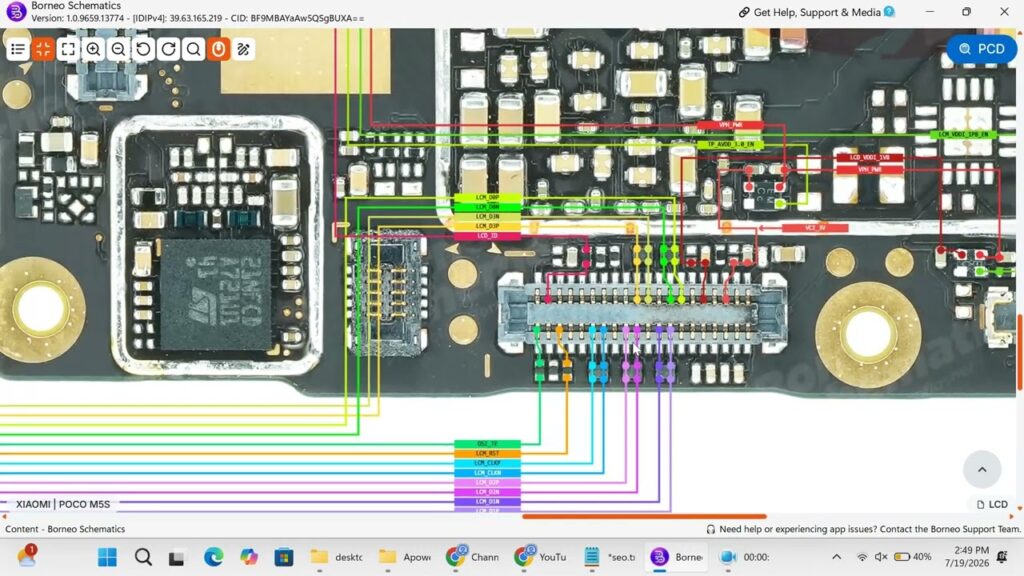The height and width of the screenshot is (576, 1024).
Task: Click the blue help question-mark icon
Action: [x=889, y=11]
